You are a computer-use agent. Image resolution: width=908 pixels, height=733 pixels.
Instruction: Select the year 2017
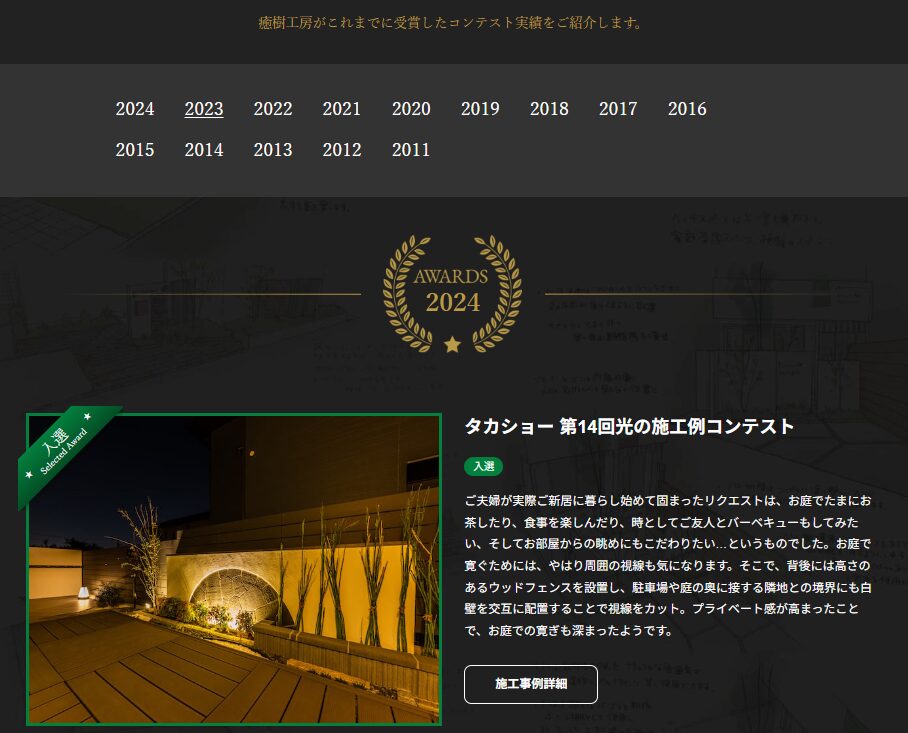click(618, 109)
